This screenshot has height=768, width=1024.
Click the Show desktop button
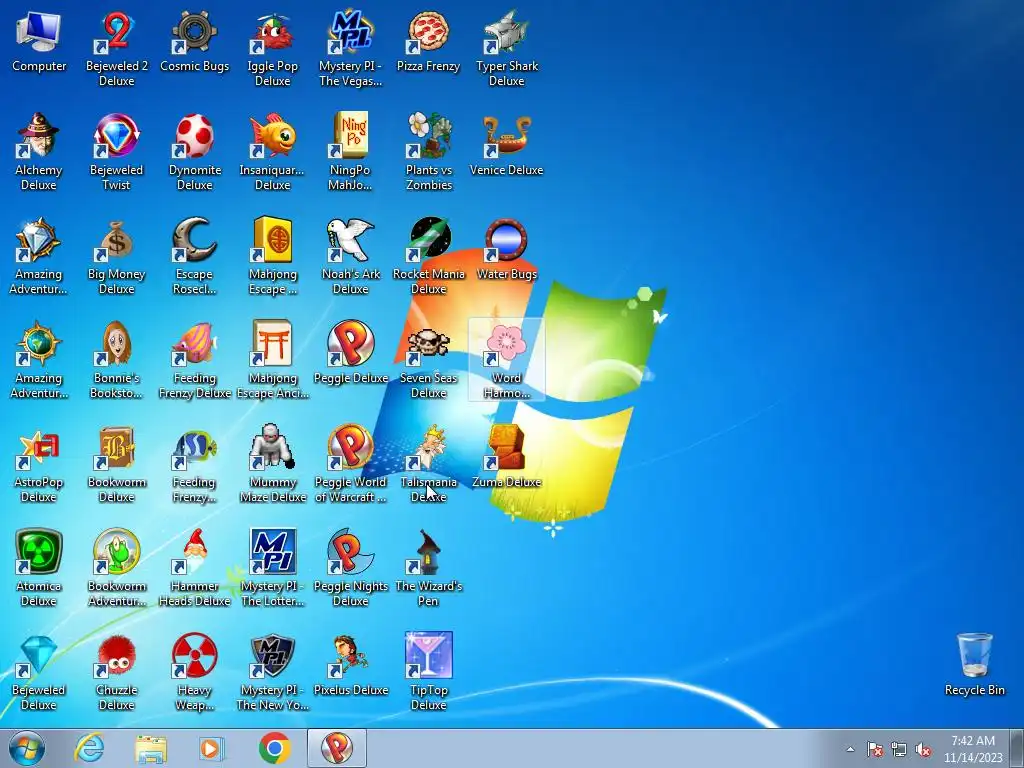click(1018, 748)
